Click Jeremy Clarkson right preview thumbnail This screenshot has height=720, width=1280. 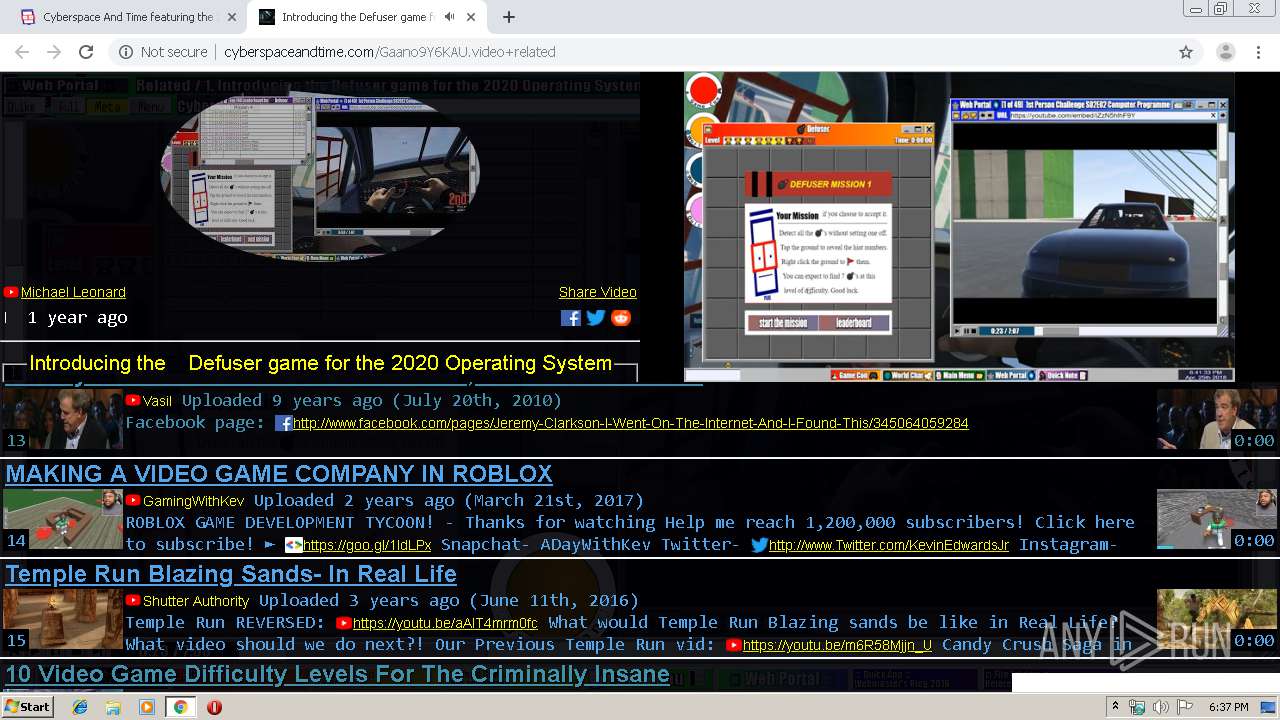click(1217, 419)
